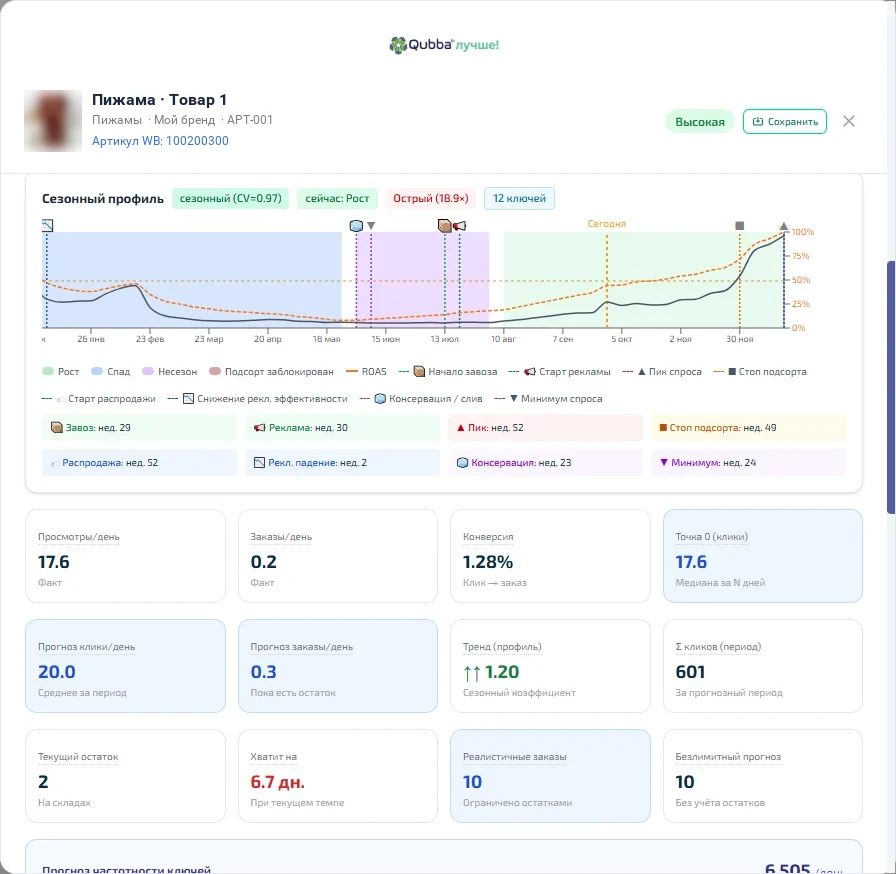
Task: Click the down-triangle minimum demand marker on chart
Action: (371, 226)
